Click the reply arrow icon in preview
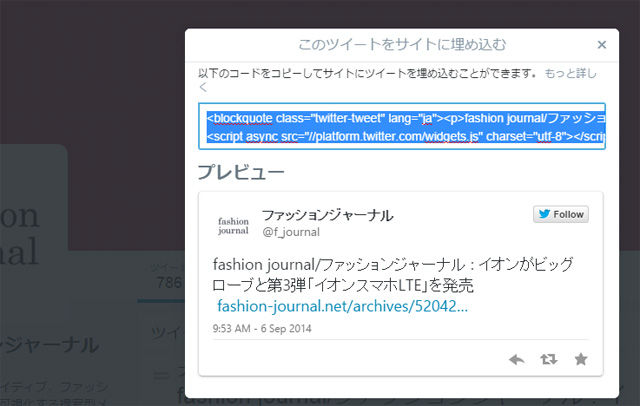This screenshot has width=640, height=406. click(517, 359)
